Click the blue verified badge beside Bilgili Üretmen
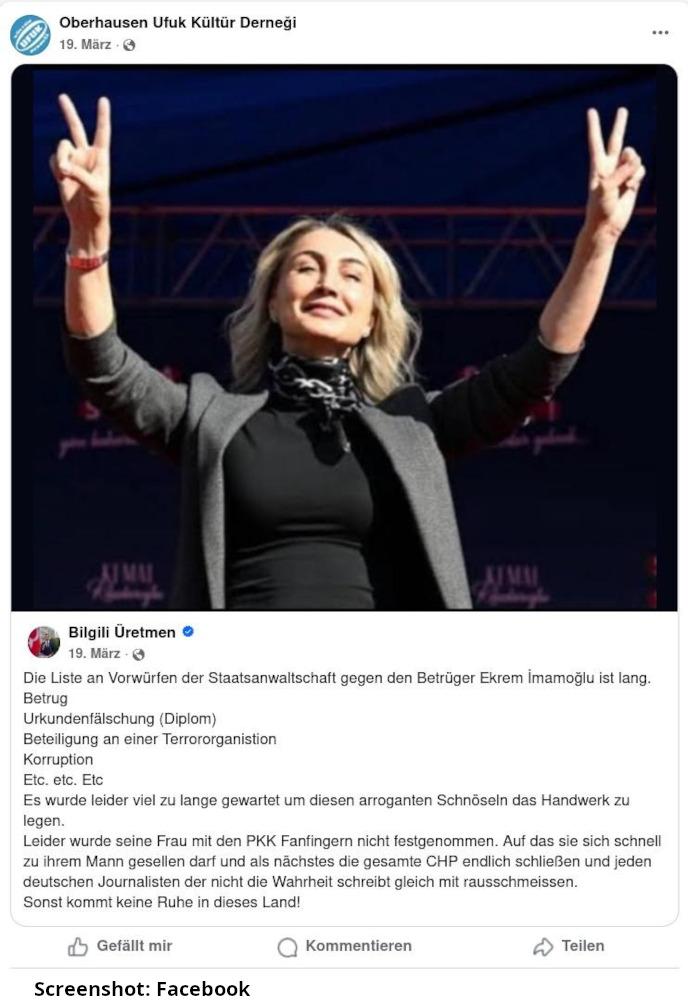Image resolution: width=688 pixels, height=1004 pixels. coord(188,631)
